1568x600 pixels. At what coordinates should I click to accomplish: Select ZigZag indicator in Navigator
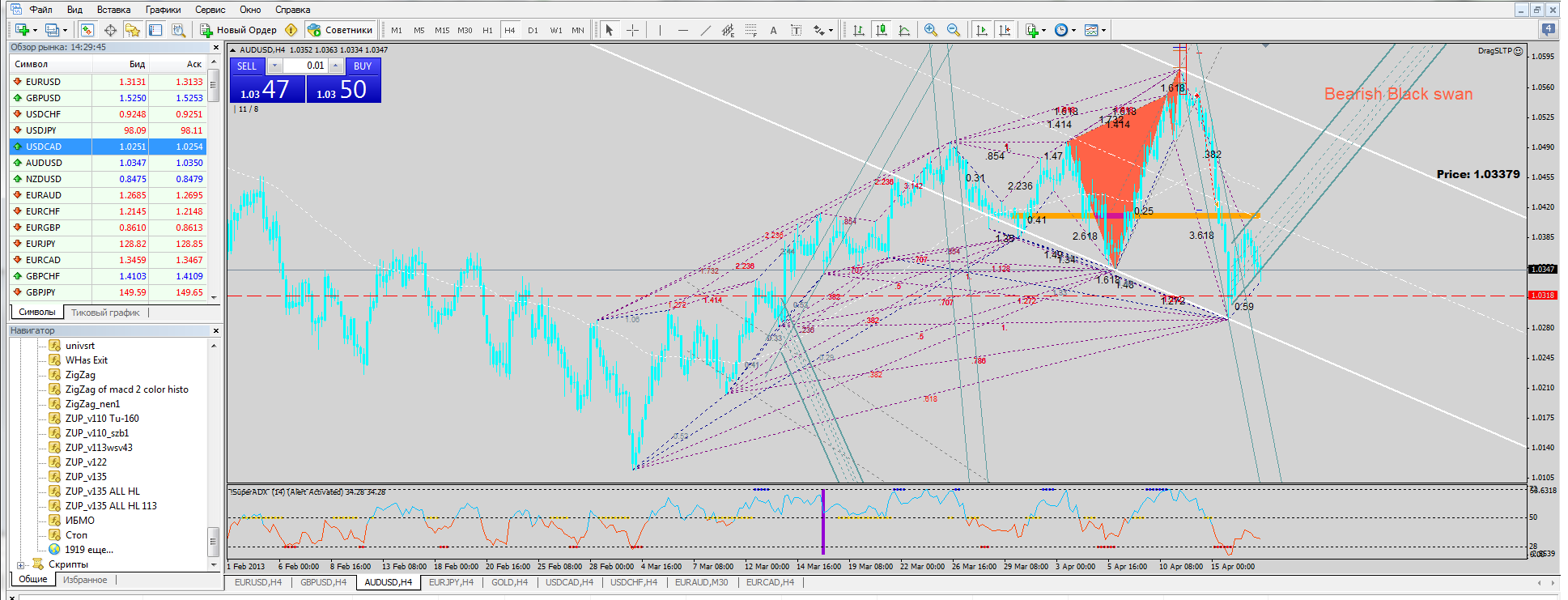80,375
